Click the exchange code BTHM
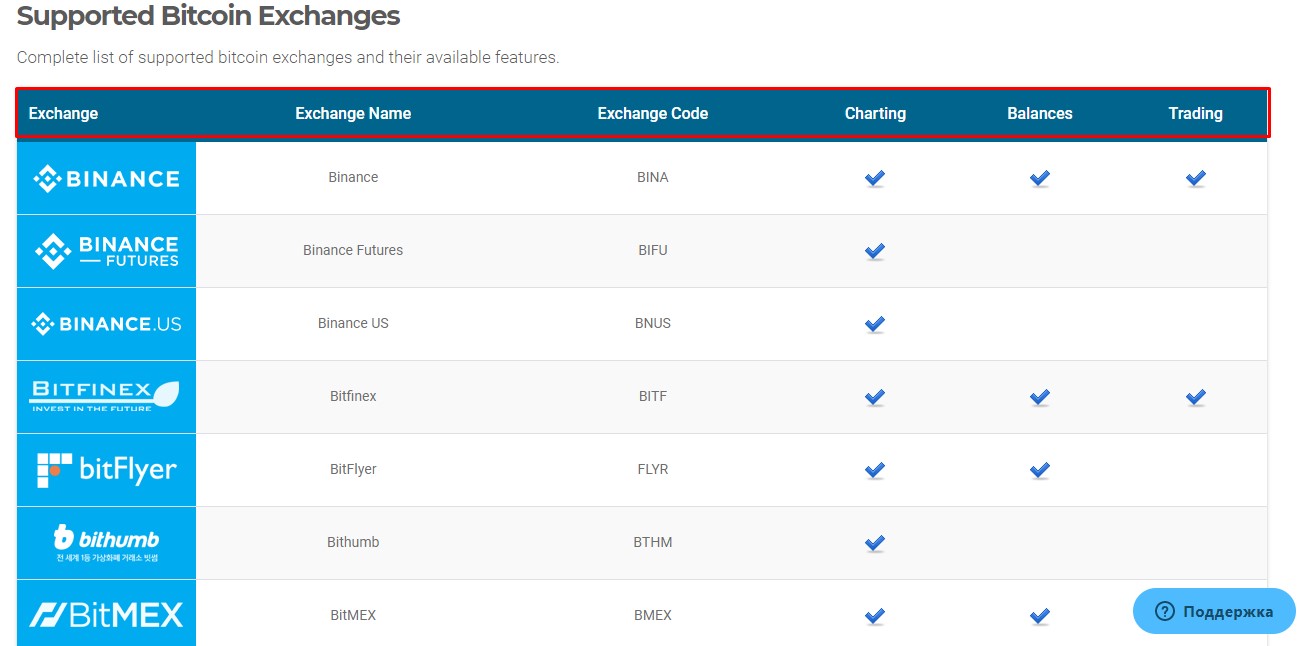Viewport: 1314px width, 646px height. pyautogui.click(x=653, y=542)
